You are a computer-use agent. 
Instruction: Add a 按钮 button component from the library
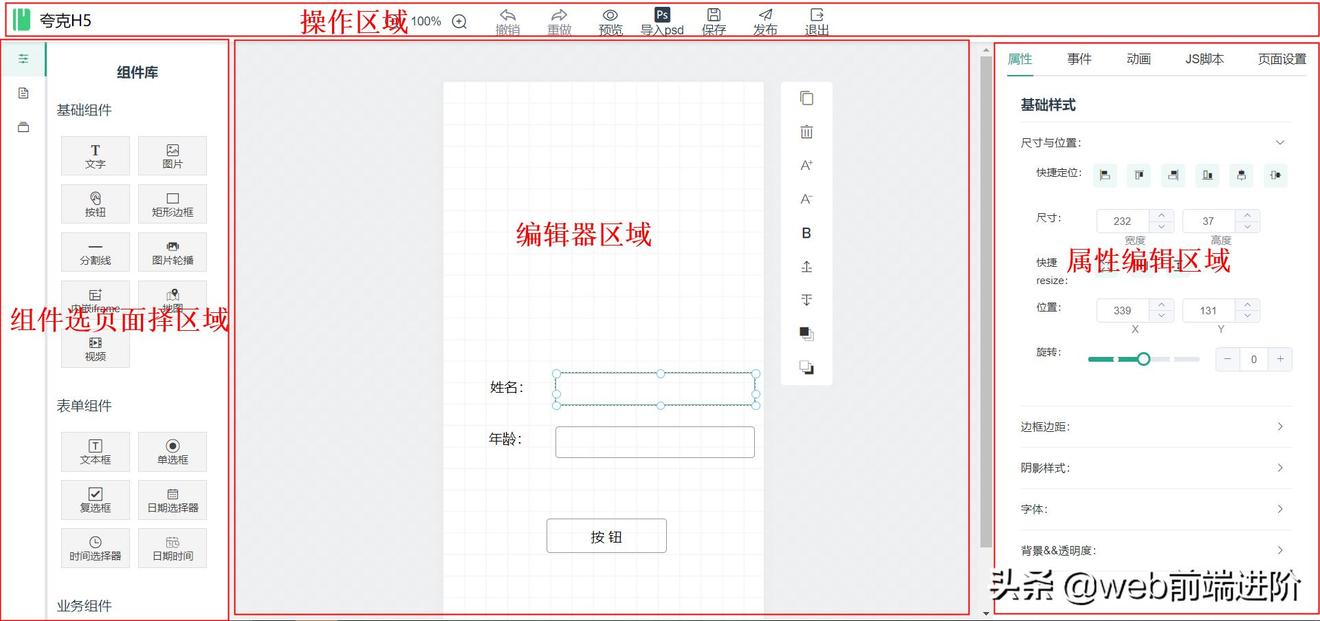point(95,204)
